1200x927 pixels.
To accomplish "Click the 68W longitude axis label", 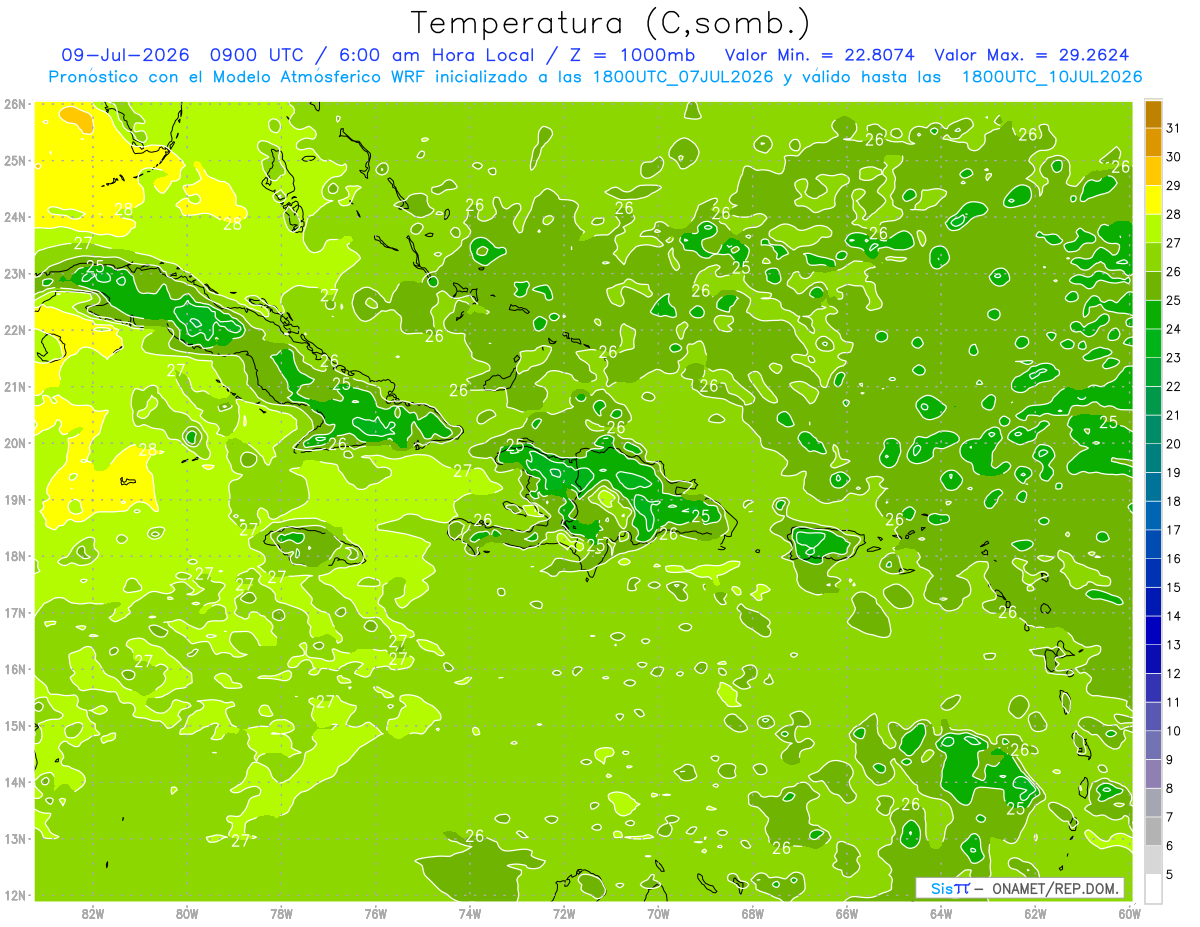I will click(752, 913).
